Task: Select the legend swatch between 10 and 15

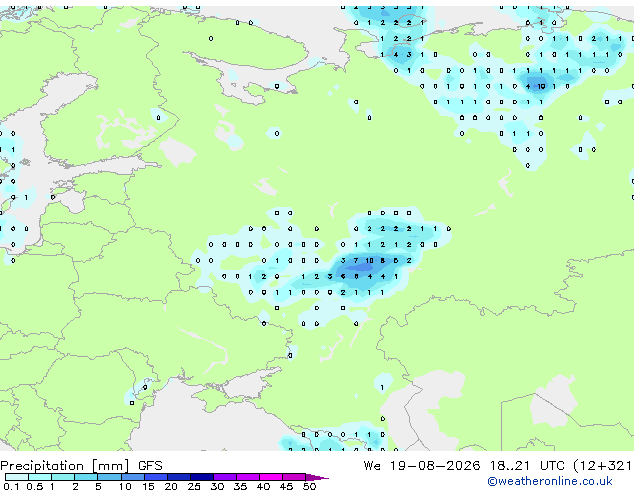Action: point(132,477)
